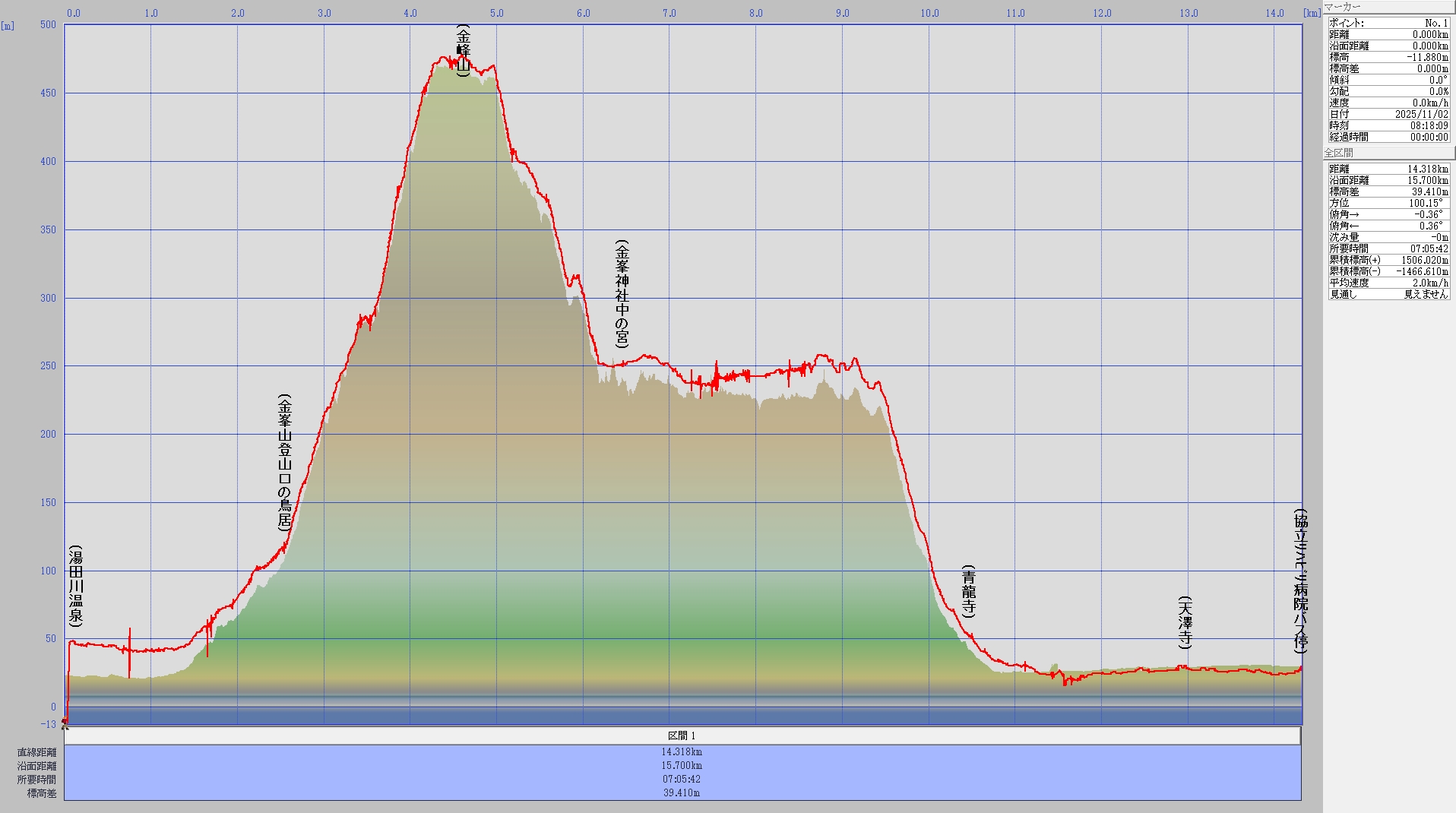This screenshot has width=1456, height=813.
Task: Click the 湯田川温泉 waypoint label
Action: point(76,585)
